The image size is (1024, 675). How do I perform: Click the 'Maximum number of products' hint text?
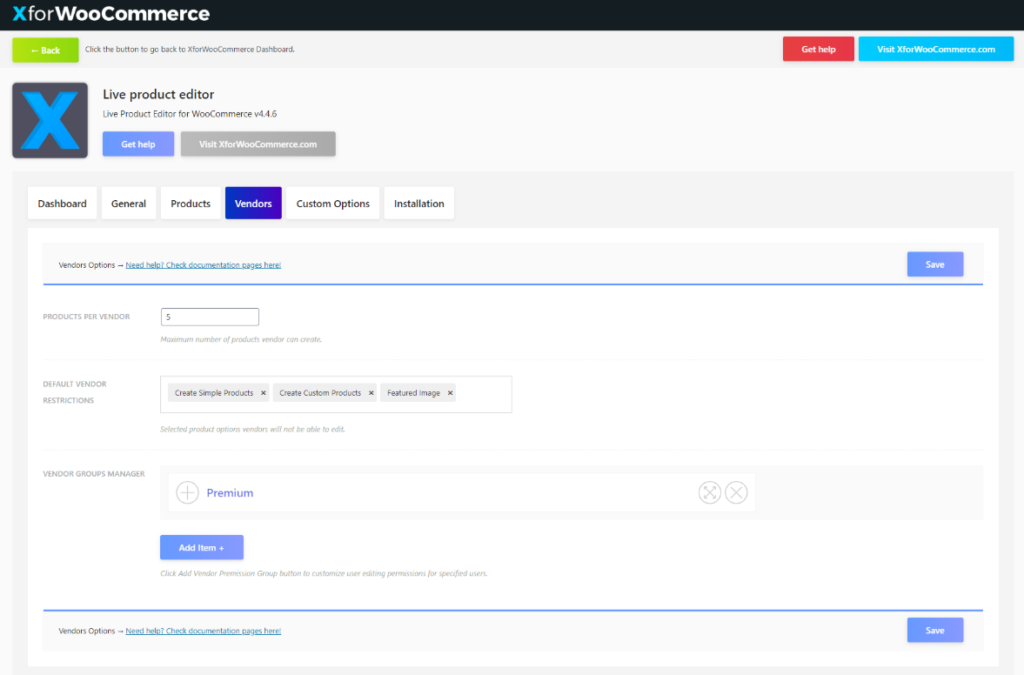coord(241,339)
